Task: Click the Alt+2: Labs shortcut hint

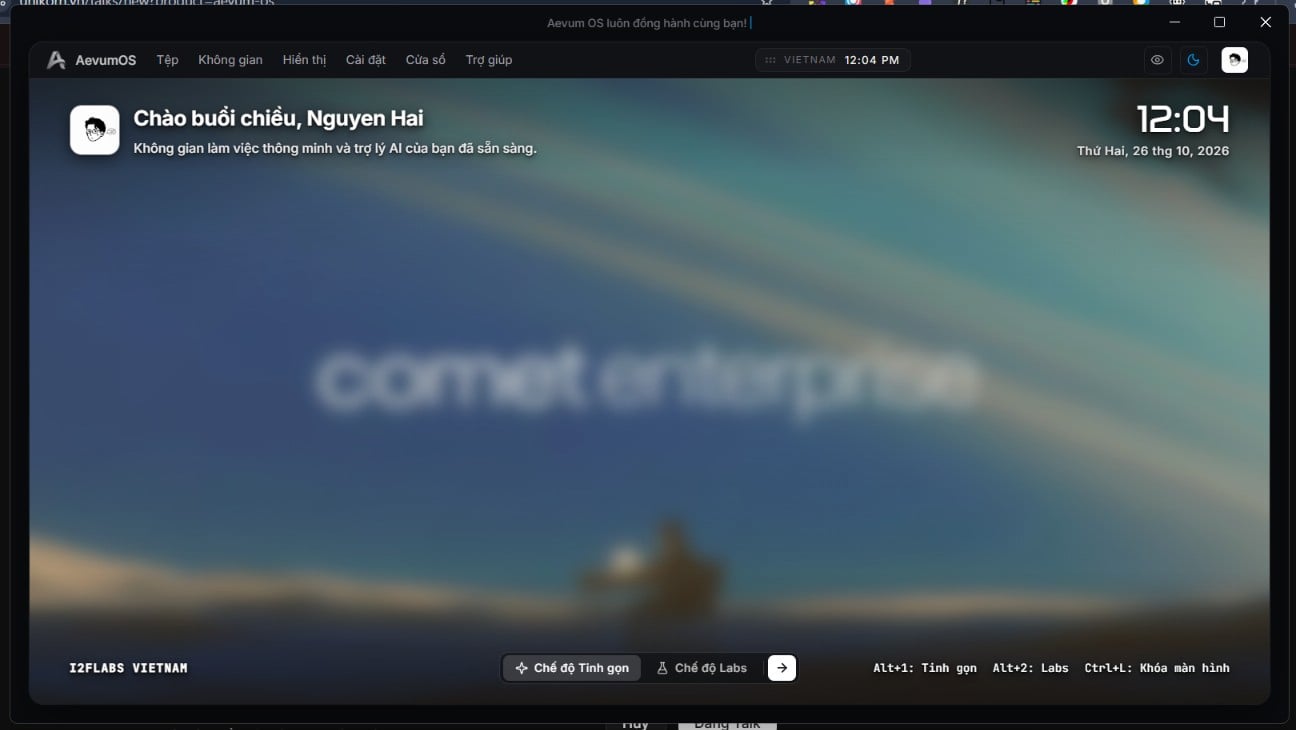Action: pyautogui.click(x=1031, y=668)
